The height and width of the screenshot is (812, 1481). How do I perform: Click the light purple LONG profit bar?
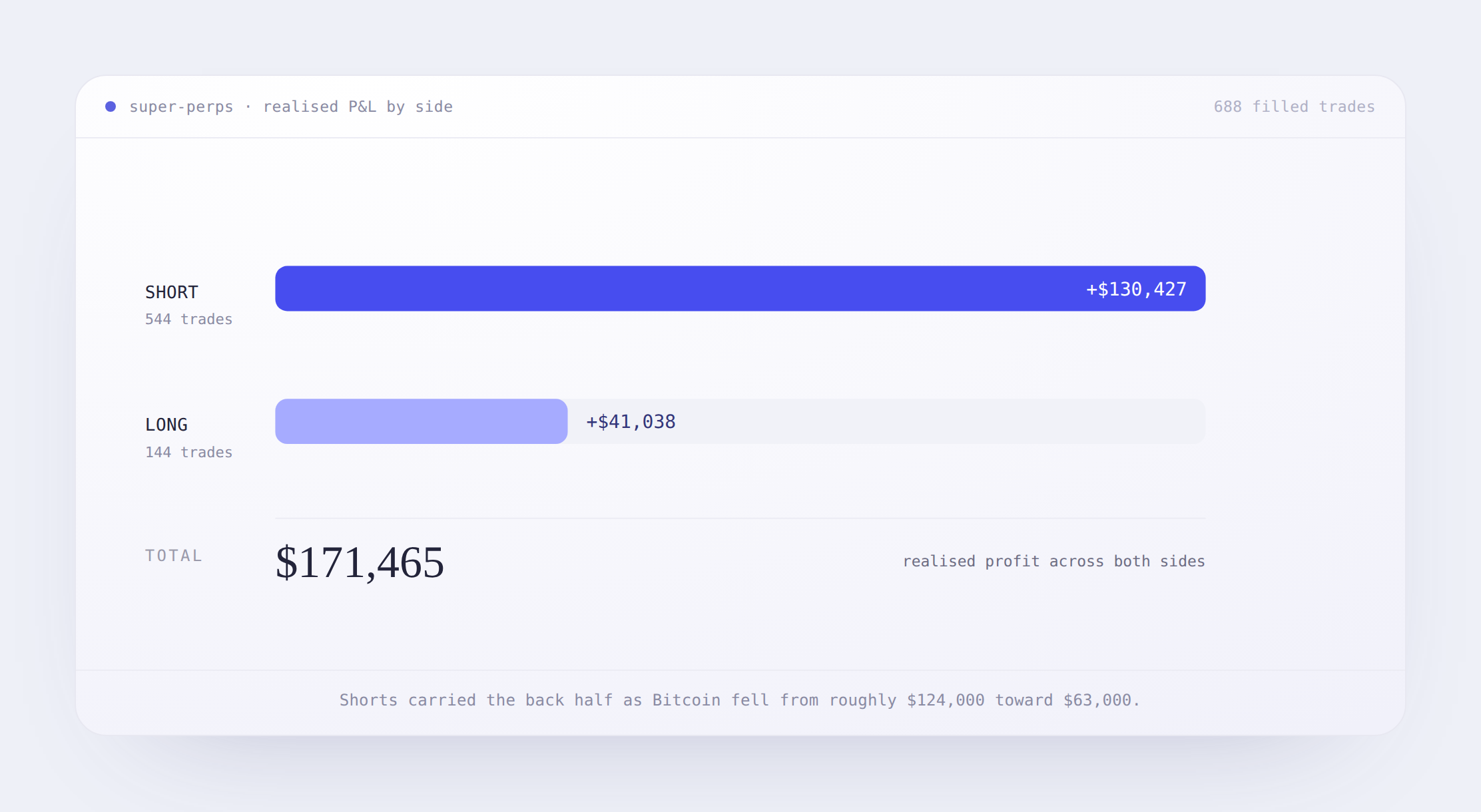(421, 421)
